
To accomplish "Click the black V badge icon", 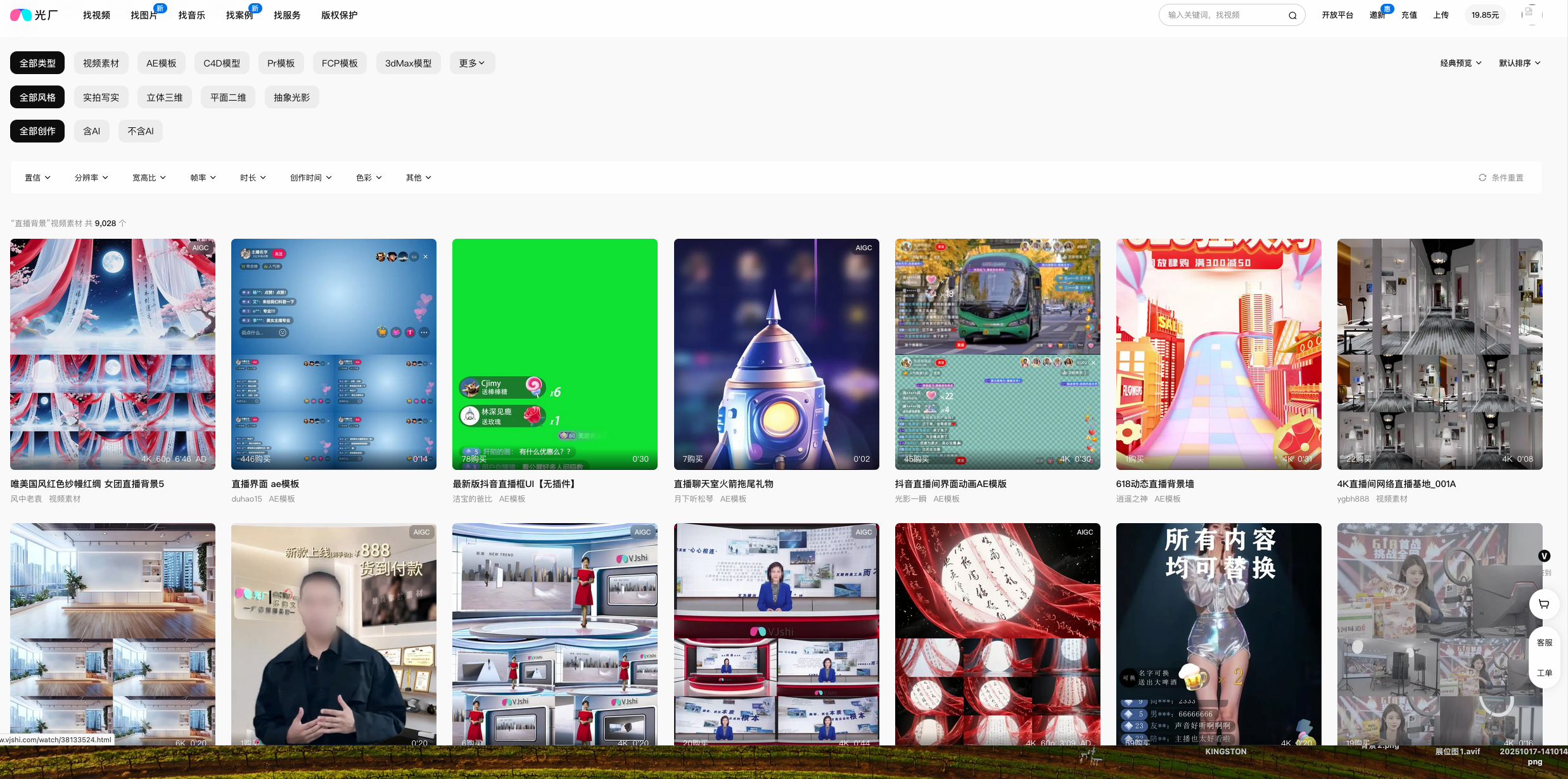I will click(x=1544, y=556).
